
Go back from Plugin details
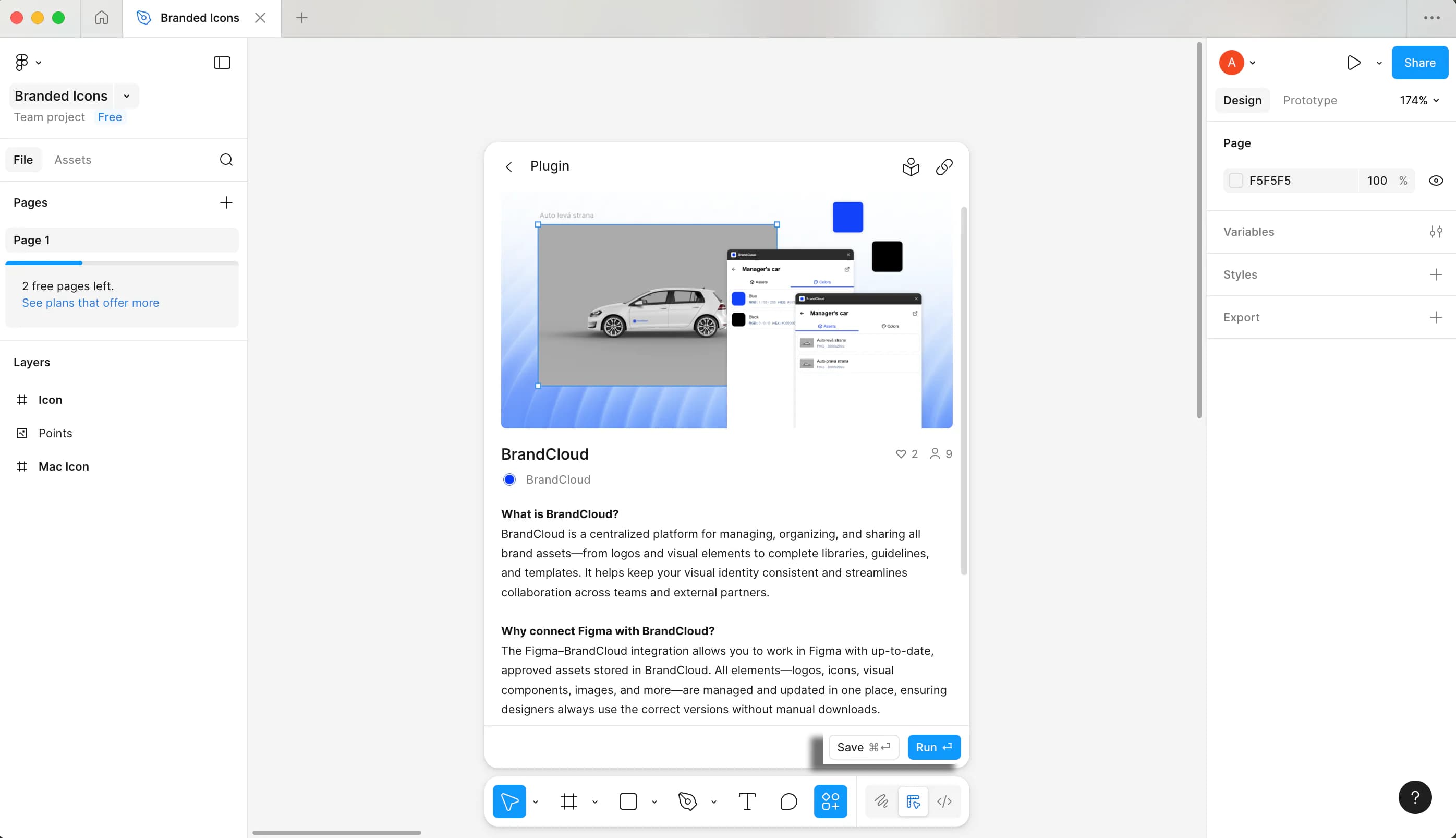508,167
